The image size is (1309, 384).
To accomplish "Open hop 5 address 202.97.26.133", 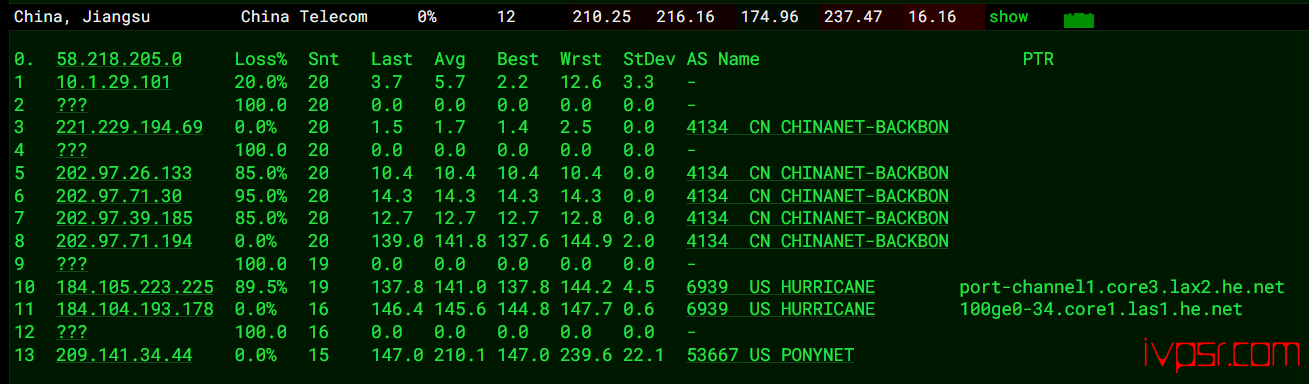I will (124, 173).
